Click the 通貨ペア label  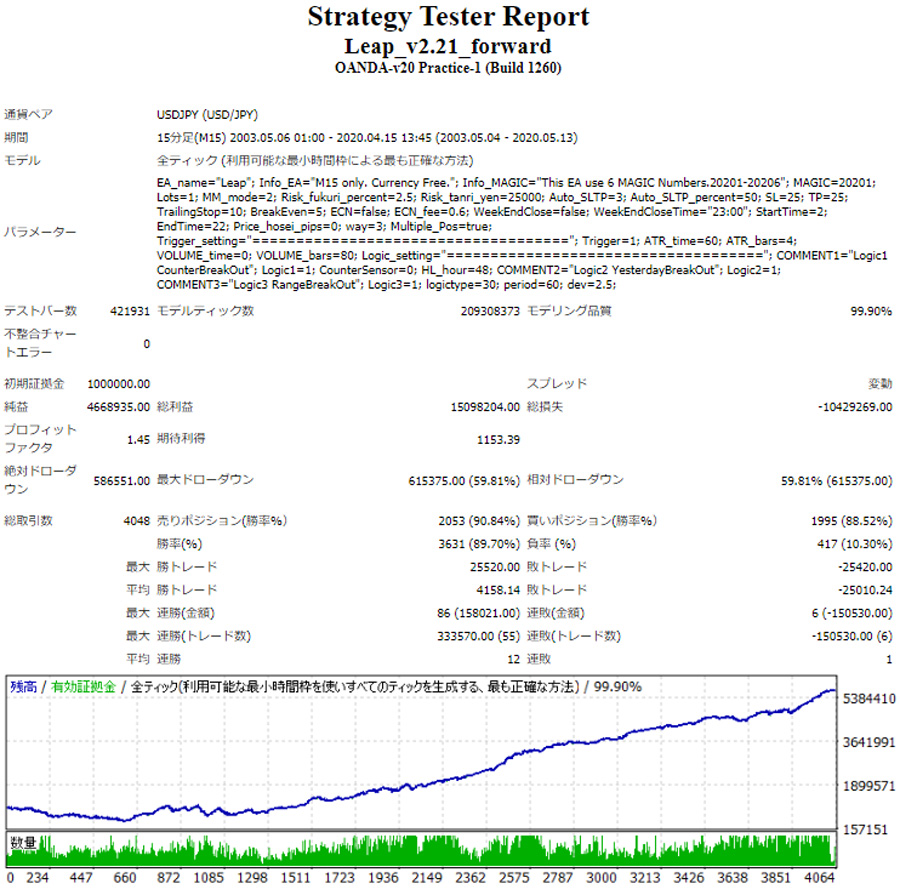click(x=28, y=114)
